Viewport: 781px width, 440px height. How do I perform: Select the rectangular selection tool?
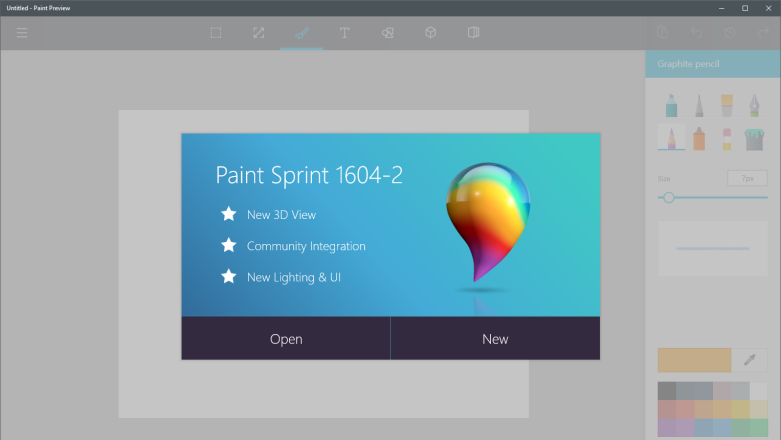tap(215, 33)
